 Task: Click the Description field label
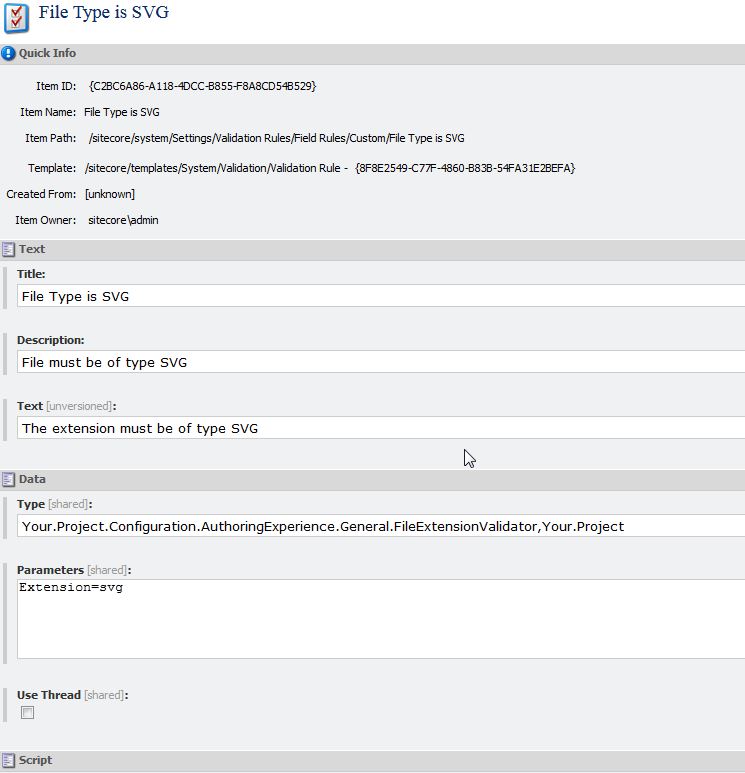51,340
